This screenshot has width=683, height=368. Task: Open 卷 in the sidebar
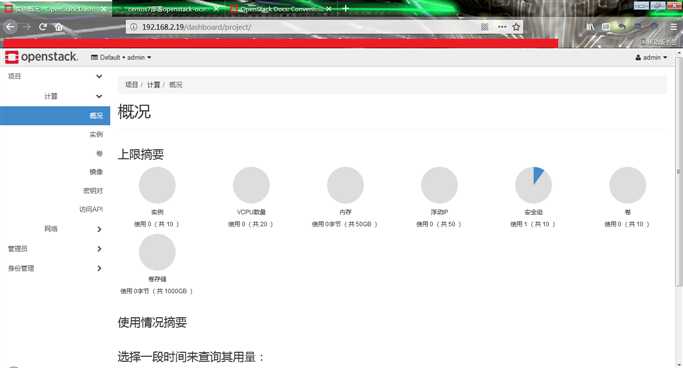pos(99,153)
